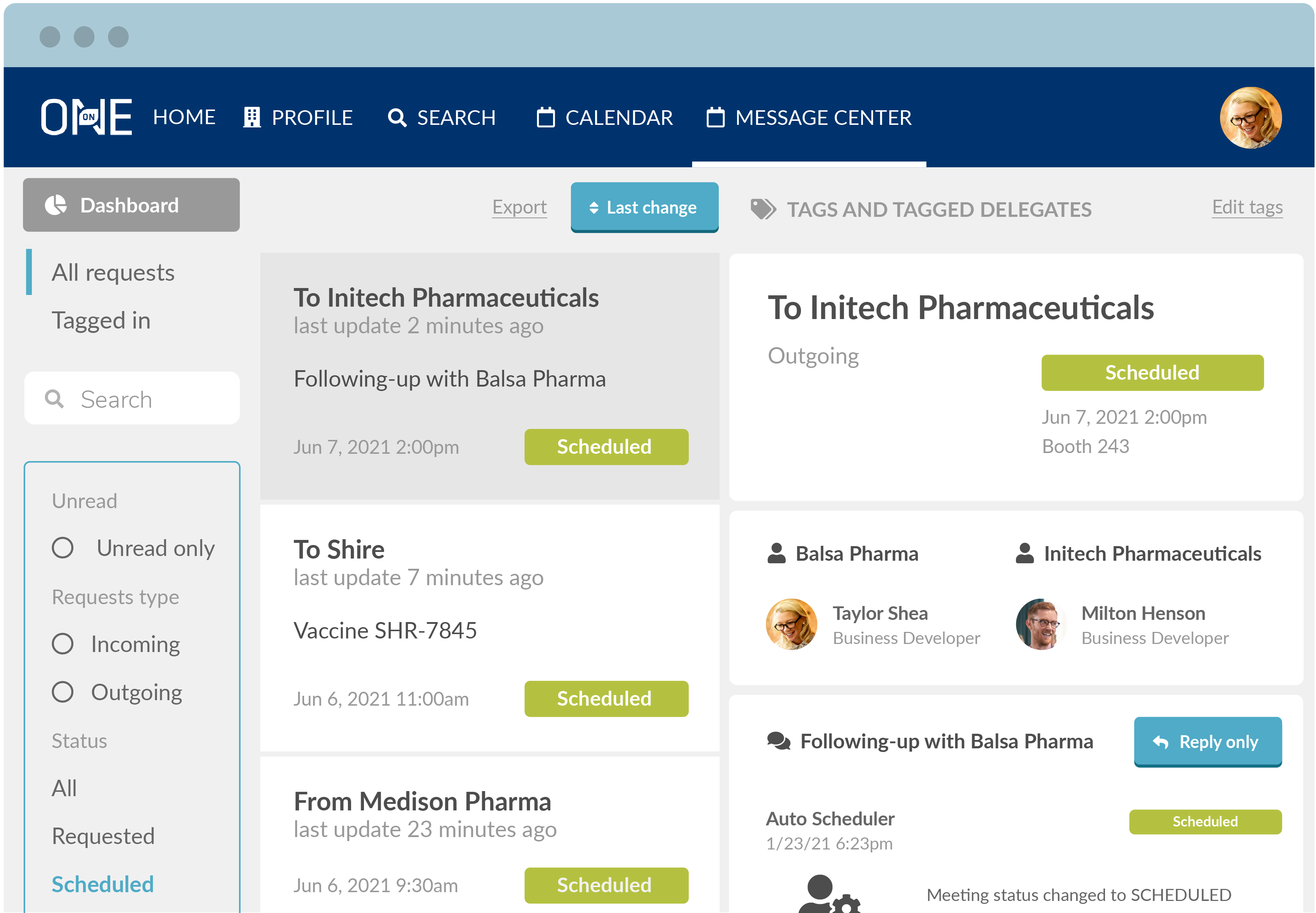Filter status by Requested
This screenshot has height=913, width=1316.
click(x=104, y=836)
